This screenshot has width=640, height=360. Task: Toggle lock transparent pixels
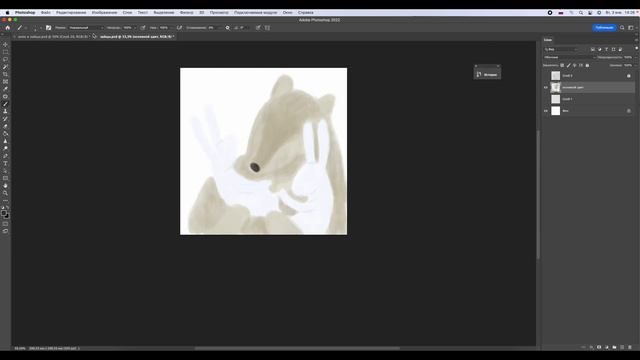click(x=562, y=65)
